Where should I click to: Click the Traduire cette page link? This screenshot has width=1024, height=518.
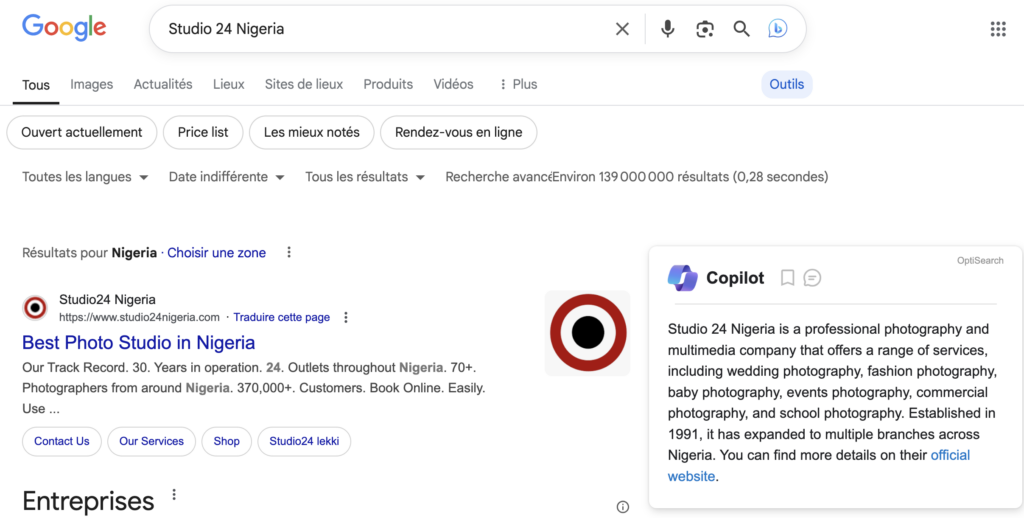point(281,317)
